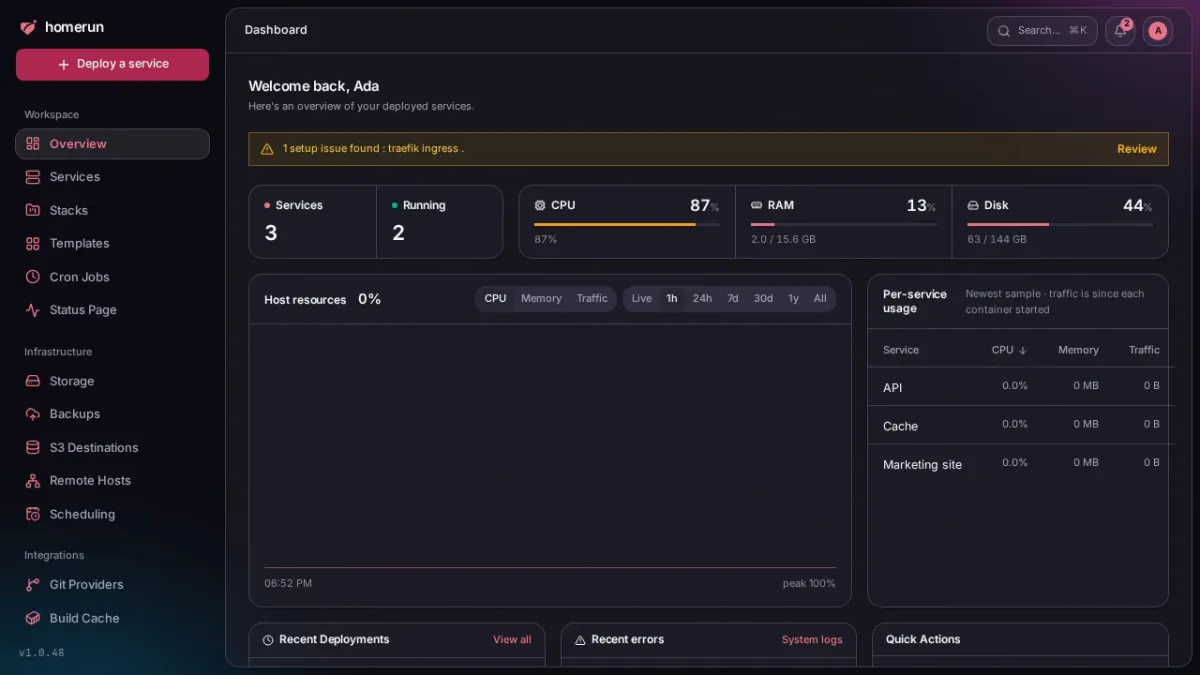The width and height of the screenshot is (1200, 675).
Task: Click the homerun logo icon
Action: click(28, 28)
